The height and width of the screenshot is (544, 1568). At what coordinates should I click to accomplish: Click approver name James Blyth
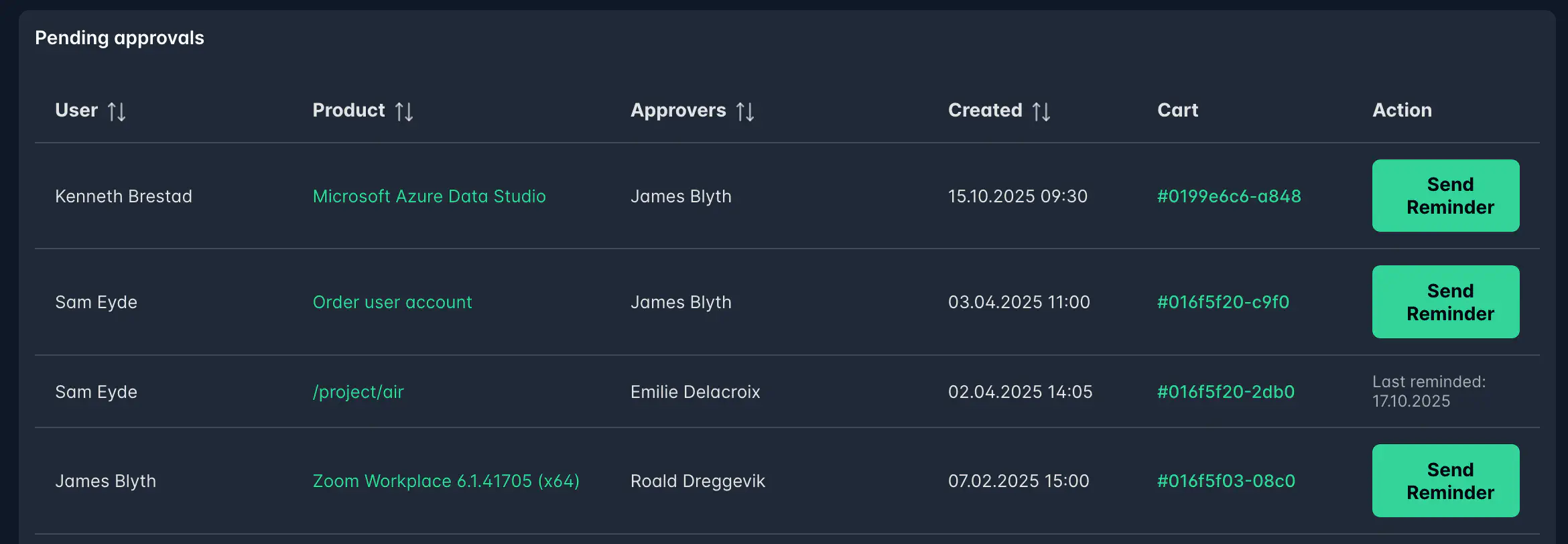[681, 196]
